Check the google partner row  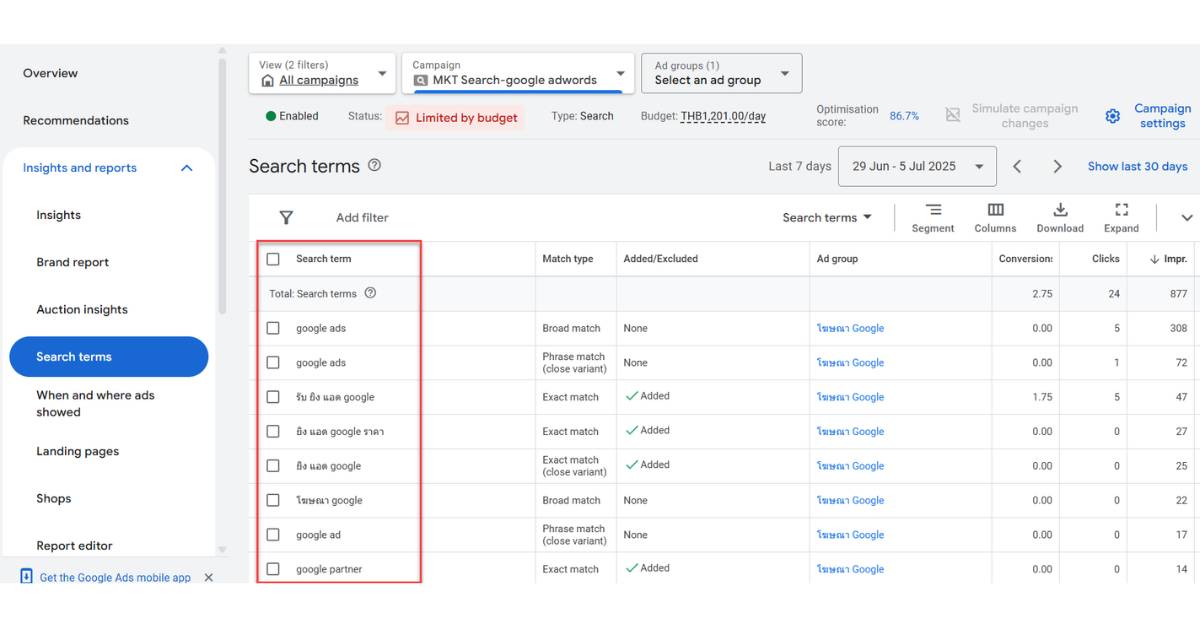point(273,569)
